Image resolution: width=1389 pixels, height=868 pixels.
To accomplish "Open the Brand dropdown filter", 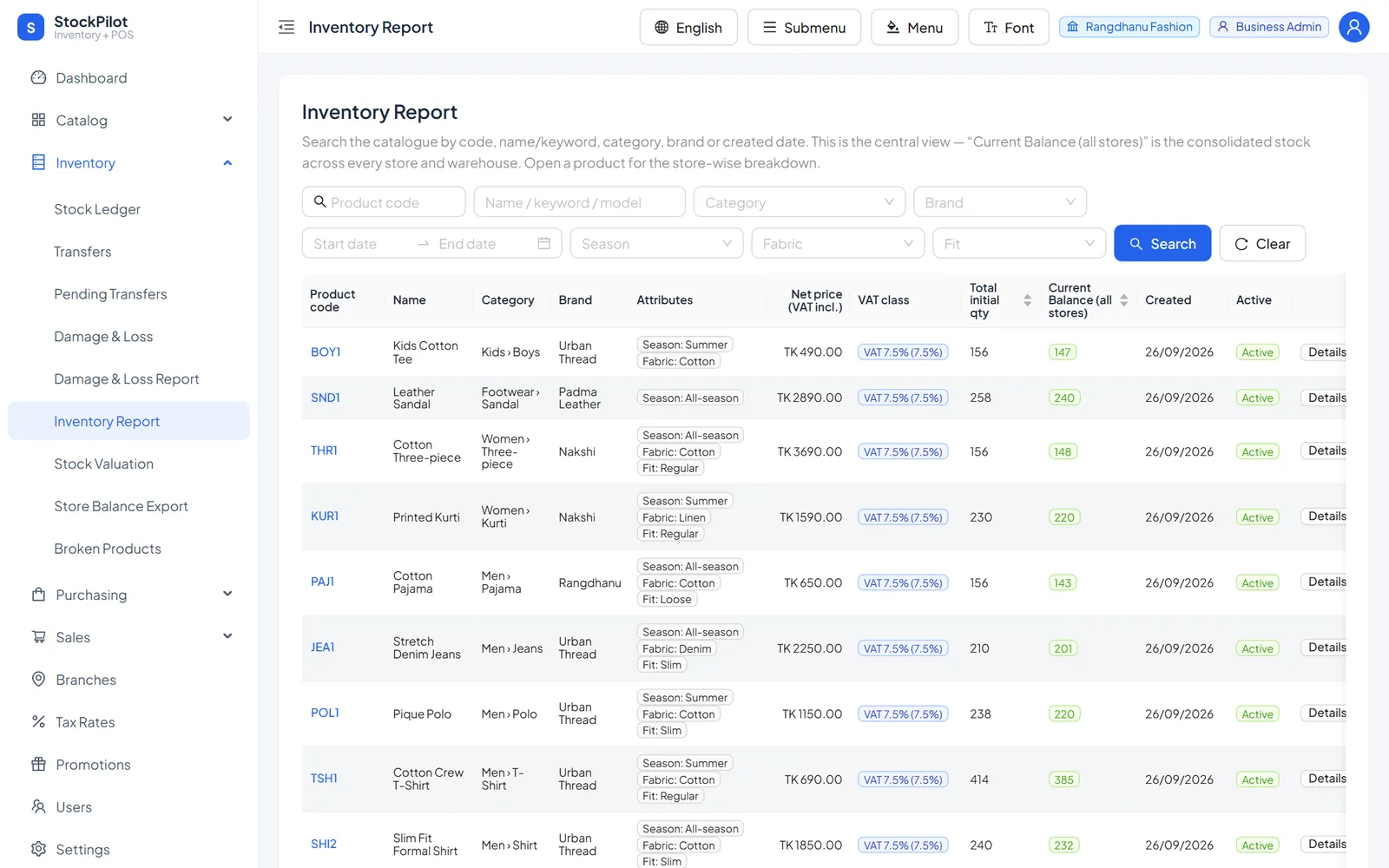I will tap(1000, 202).
